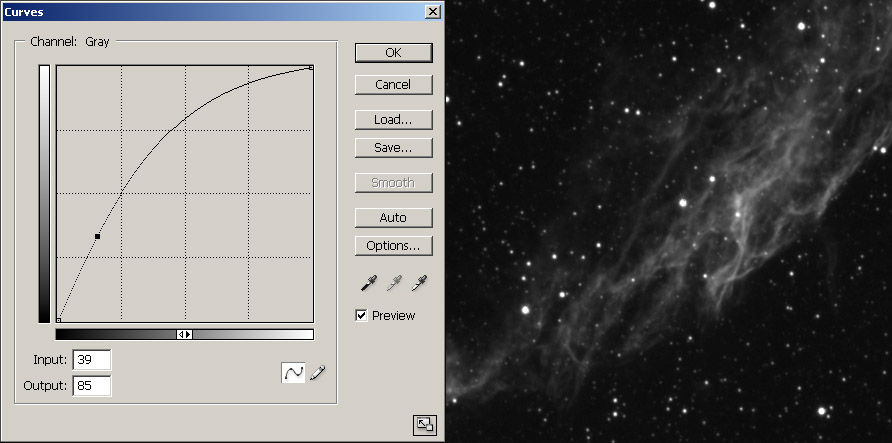The image size is (892, 443).
Task: Flip the gradient bar using the double-arrow toggle
Action: [x=184, y=335]
